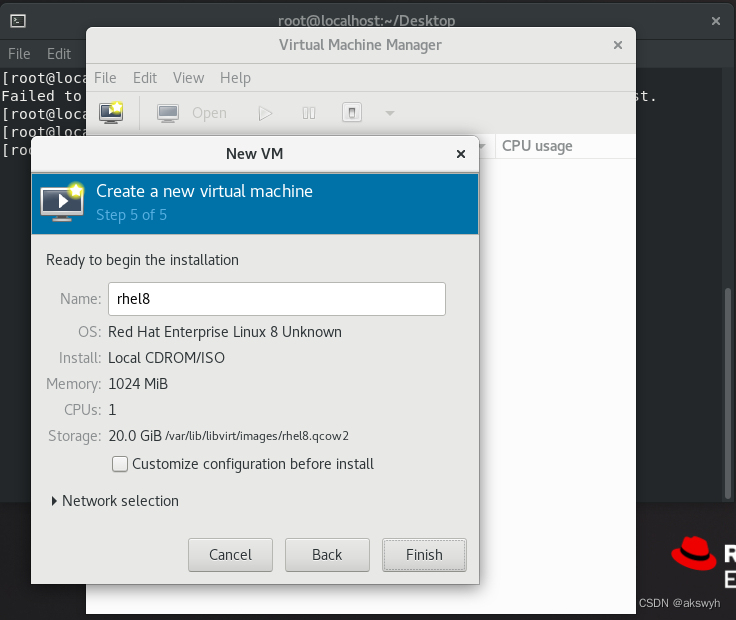Click the Step 5 of 5 text
This screenshot has width=736, height=620.
131,215
